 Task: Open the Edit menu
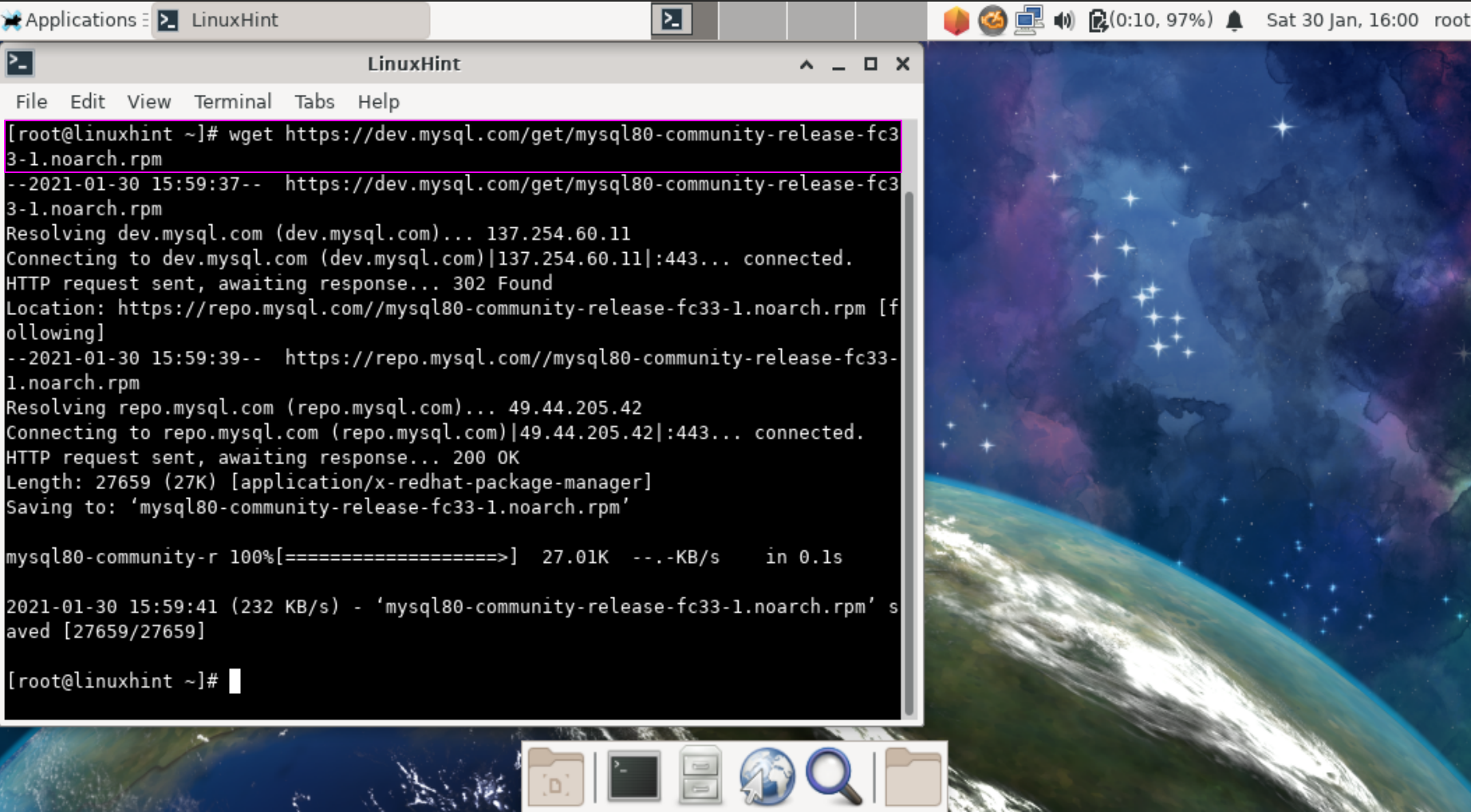tap(87, 101)
